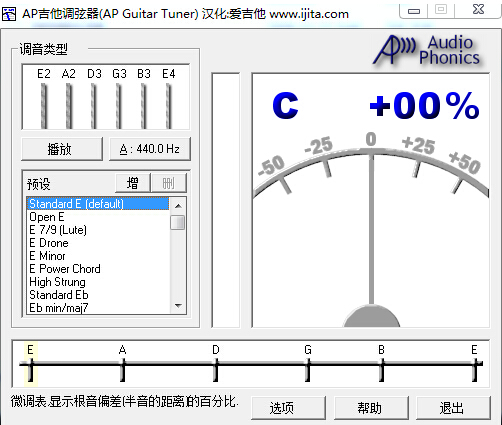Click the D marker on the string bar
Screen dimensions: 502x425
216,364
